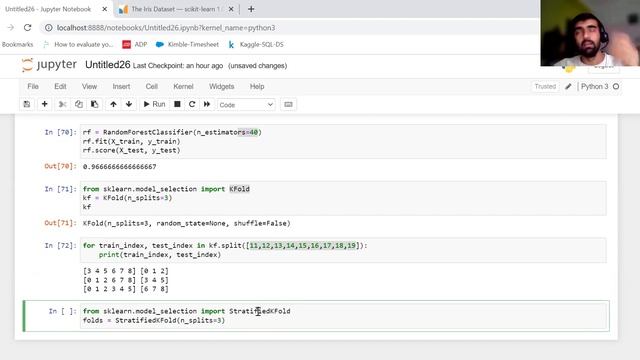
Task: Open the File menu
Action: pos(33,87)
